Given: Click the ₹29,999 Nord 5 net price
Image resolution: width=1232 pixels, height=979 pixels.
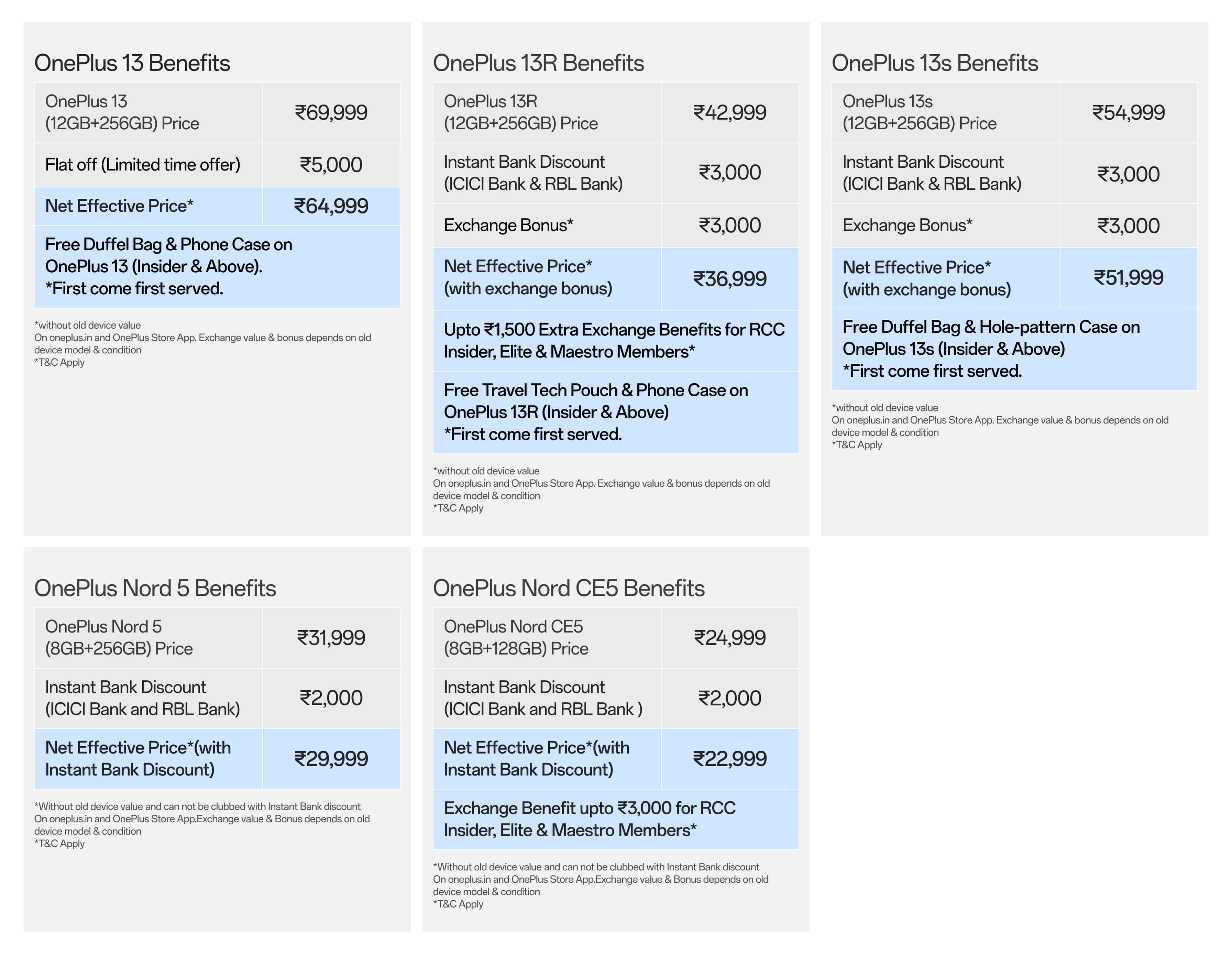Looking at the screenshot, I should [x=331, y=759].
